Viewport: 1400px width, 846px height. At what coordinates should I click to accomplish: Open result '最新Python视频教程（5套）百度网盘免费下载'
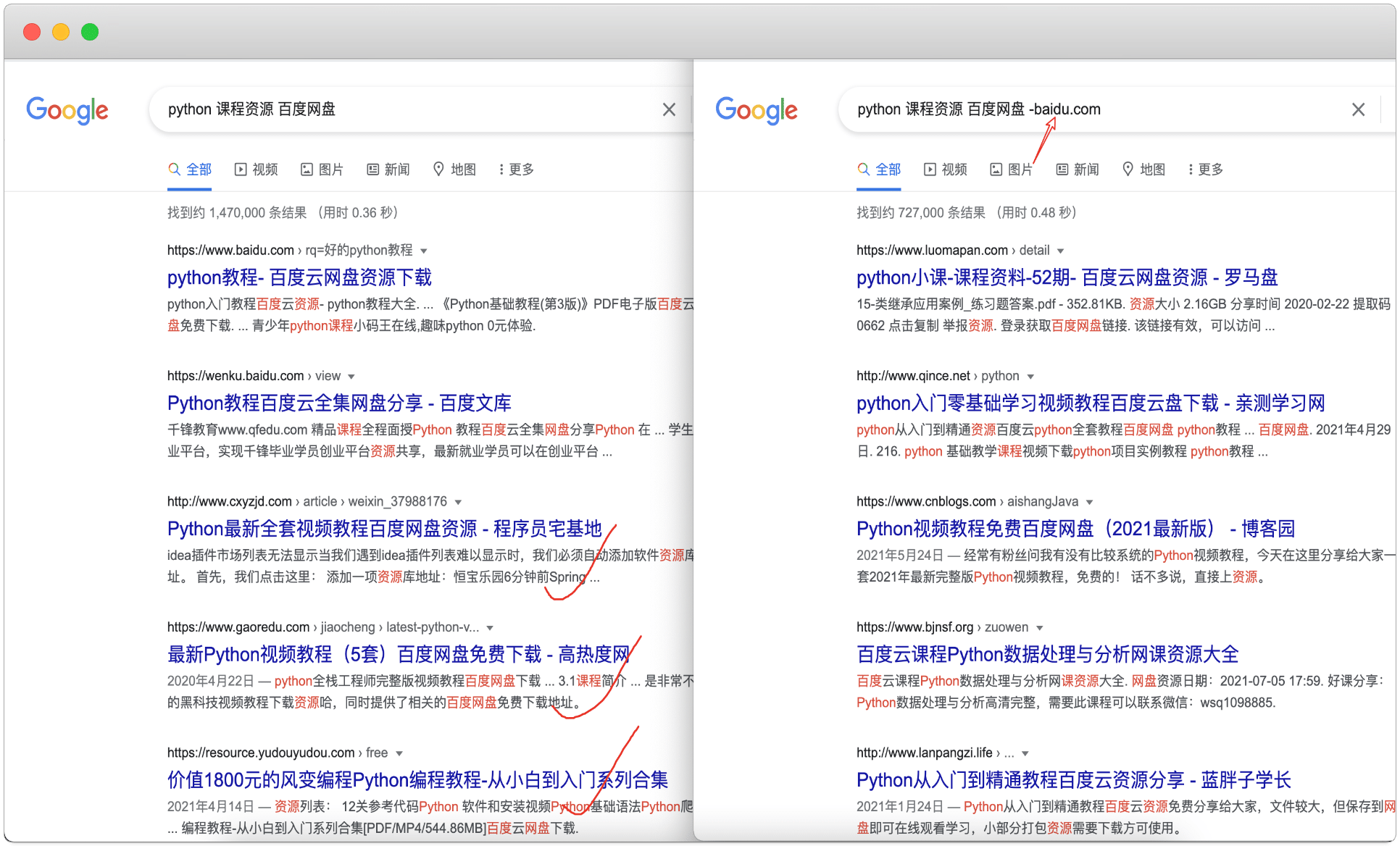tap(399, 654)
